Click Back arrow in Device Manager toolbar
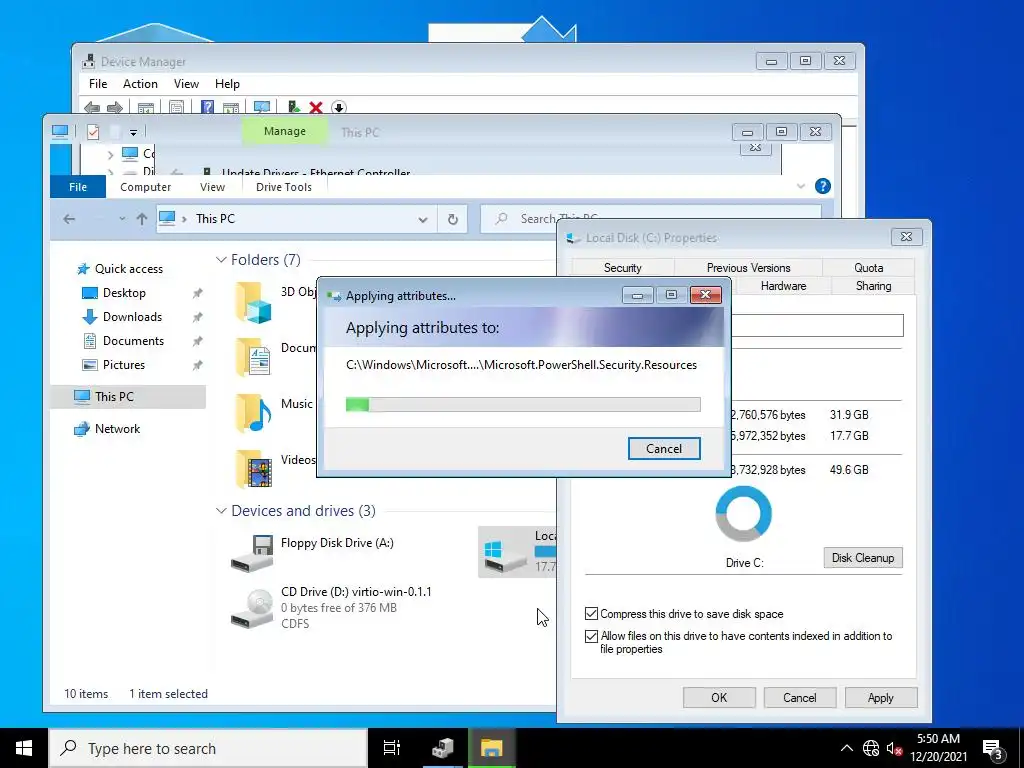1024x768 pixels. click(x=92, y=108)
